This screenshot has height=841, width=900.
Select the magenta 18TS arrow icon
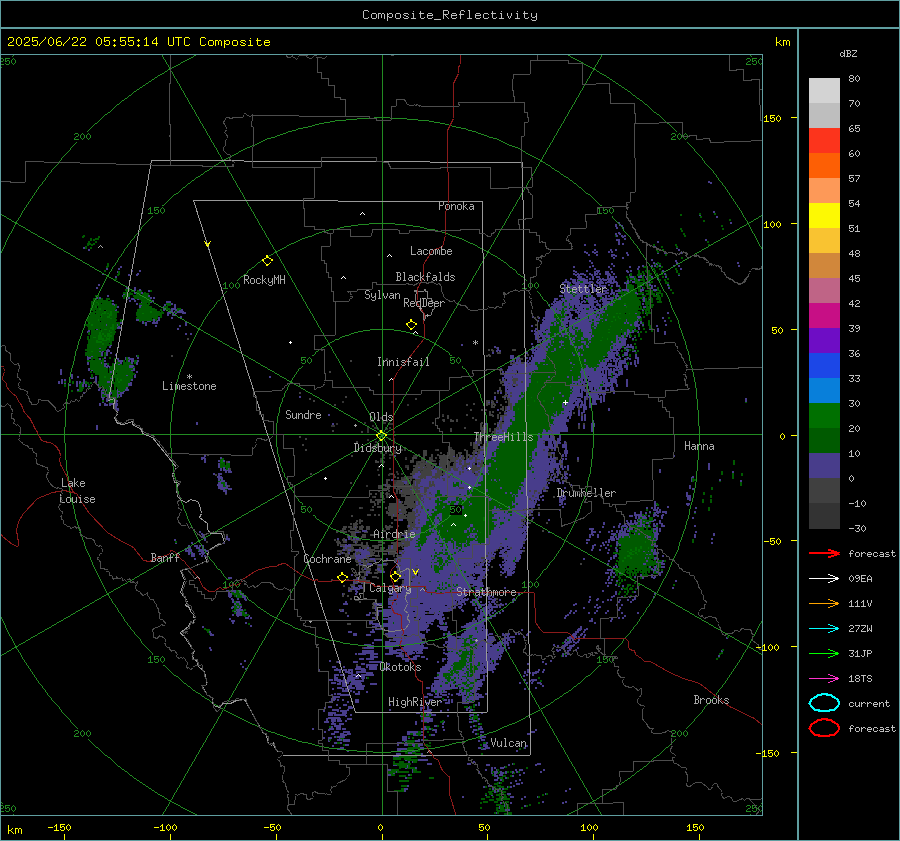pos(824,679)
